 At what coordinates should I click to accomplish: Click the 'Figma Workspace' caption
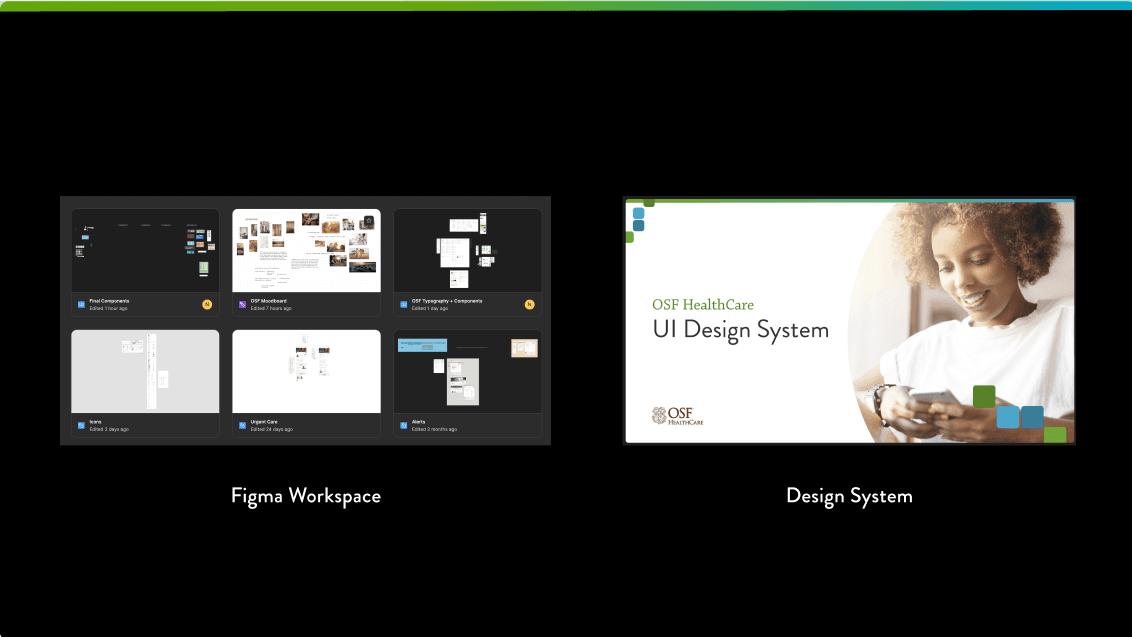tap(305, 496)
